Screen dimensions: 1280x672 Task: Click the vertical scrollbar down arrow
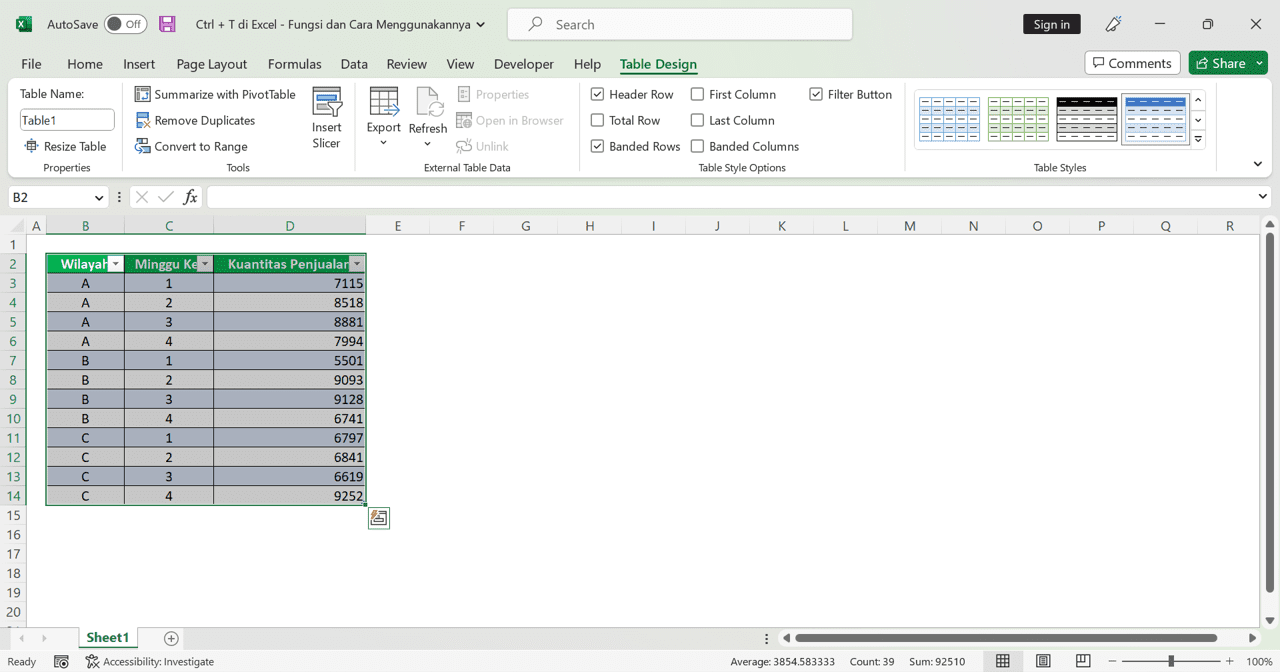coord(1270,620)
